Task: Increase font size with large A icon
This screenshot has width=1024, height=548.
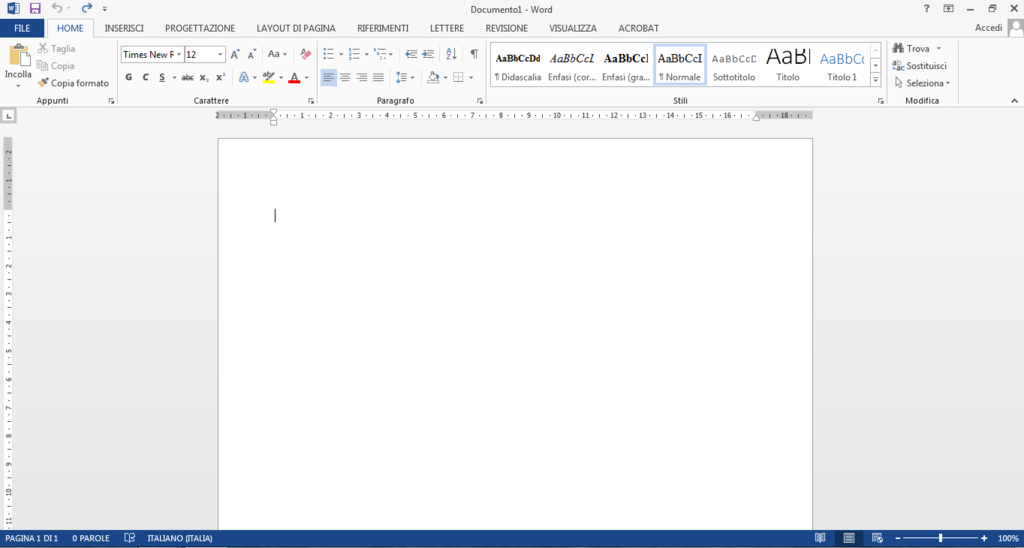Action: coord(236,55)
